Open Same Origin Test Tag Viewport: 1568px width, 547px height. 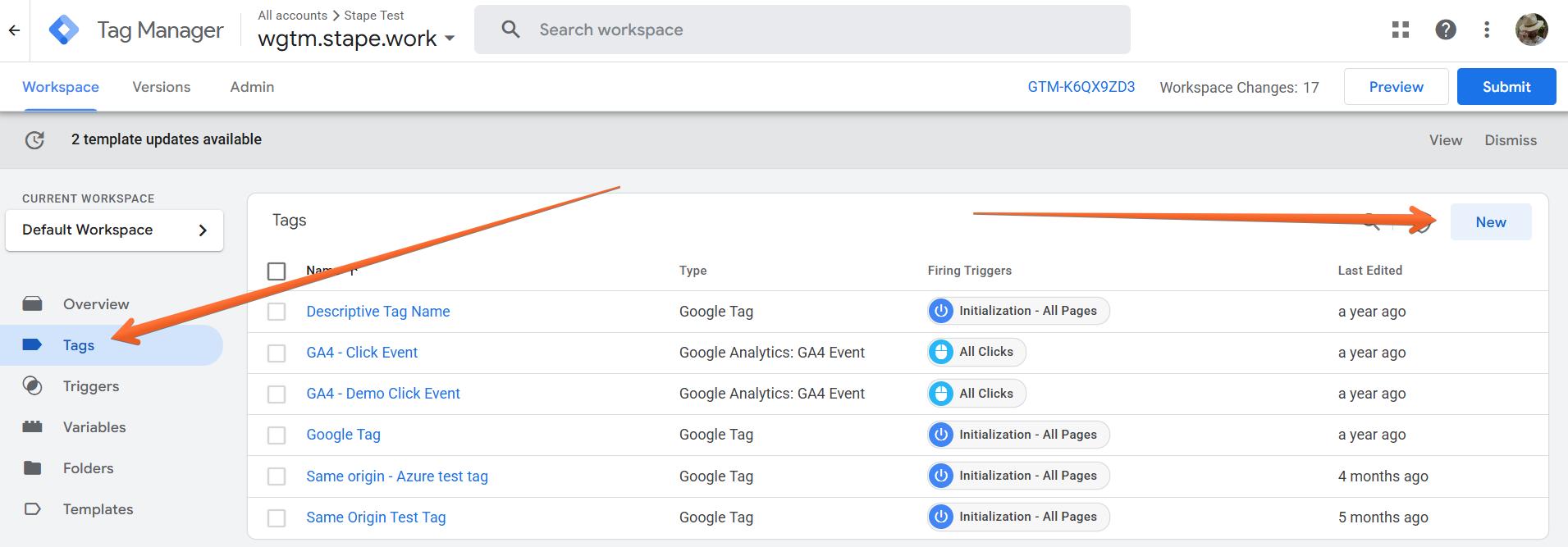376,517
